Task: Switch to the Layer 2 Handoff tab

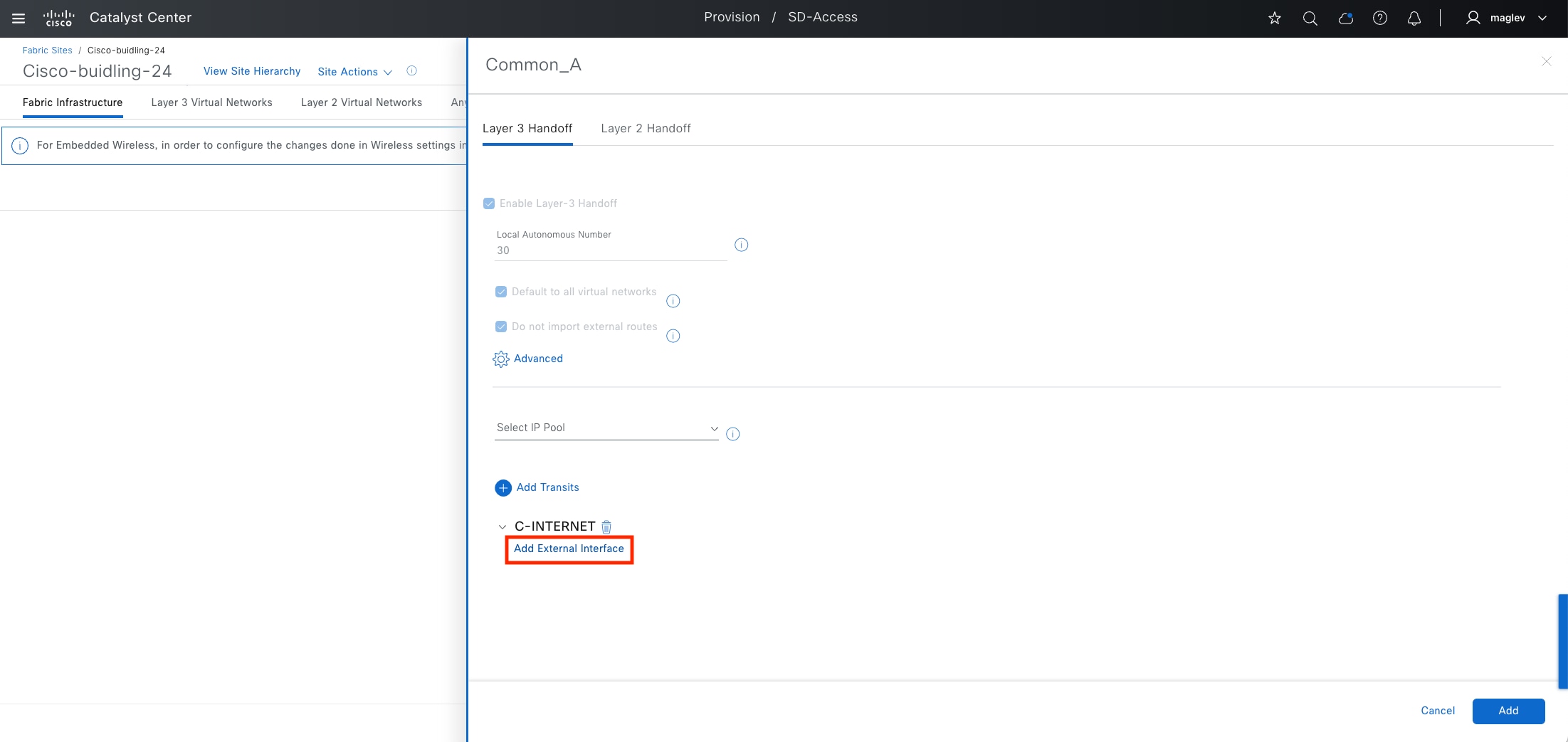Action: [646, 128]
